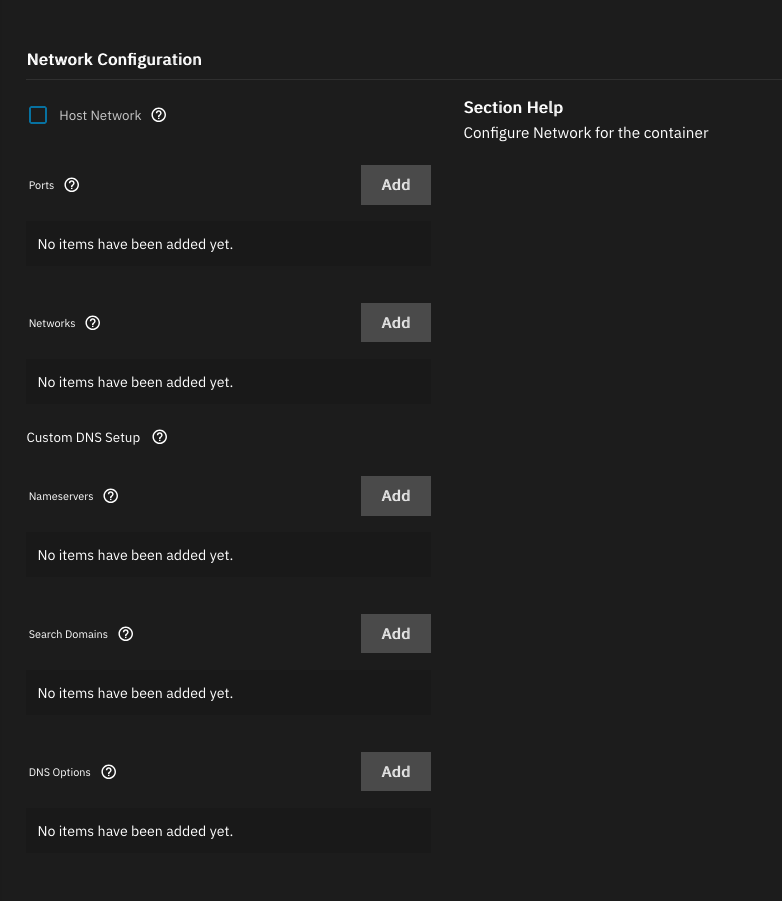Add a Nameservers item
Viewport: 782px width, 901px height.
tap(395, 496)
